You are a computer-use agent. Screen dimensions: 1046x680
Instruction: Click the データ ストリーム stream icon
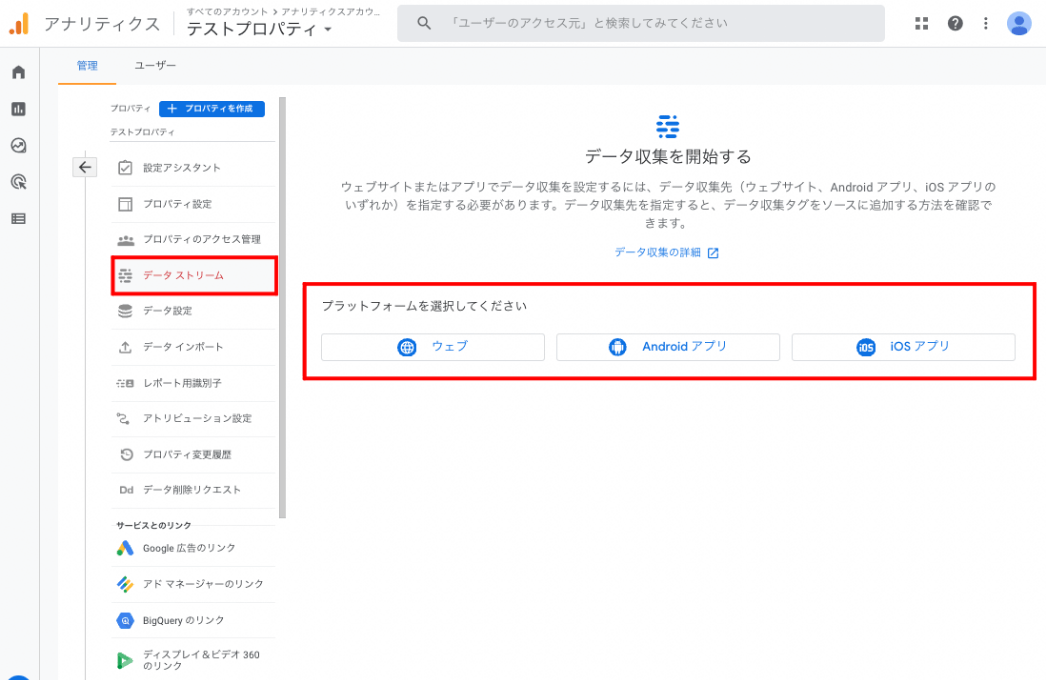pyautogui.click(x=125, y=275)
